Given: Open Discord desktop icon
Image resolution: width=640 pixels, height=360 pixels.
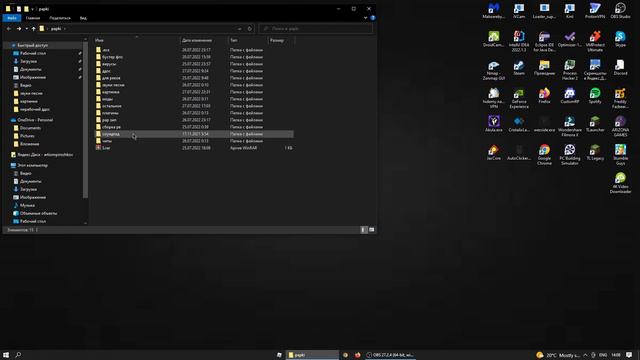Looking at the screenshot, I should tap(620, 68).
